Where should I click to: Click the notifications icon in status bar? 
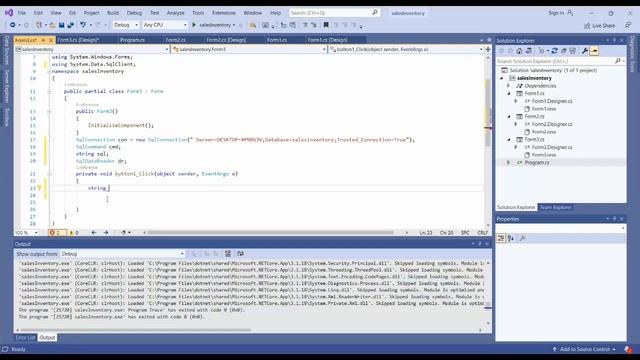(628, 349)
